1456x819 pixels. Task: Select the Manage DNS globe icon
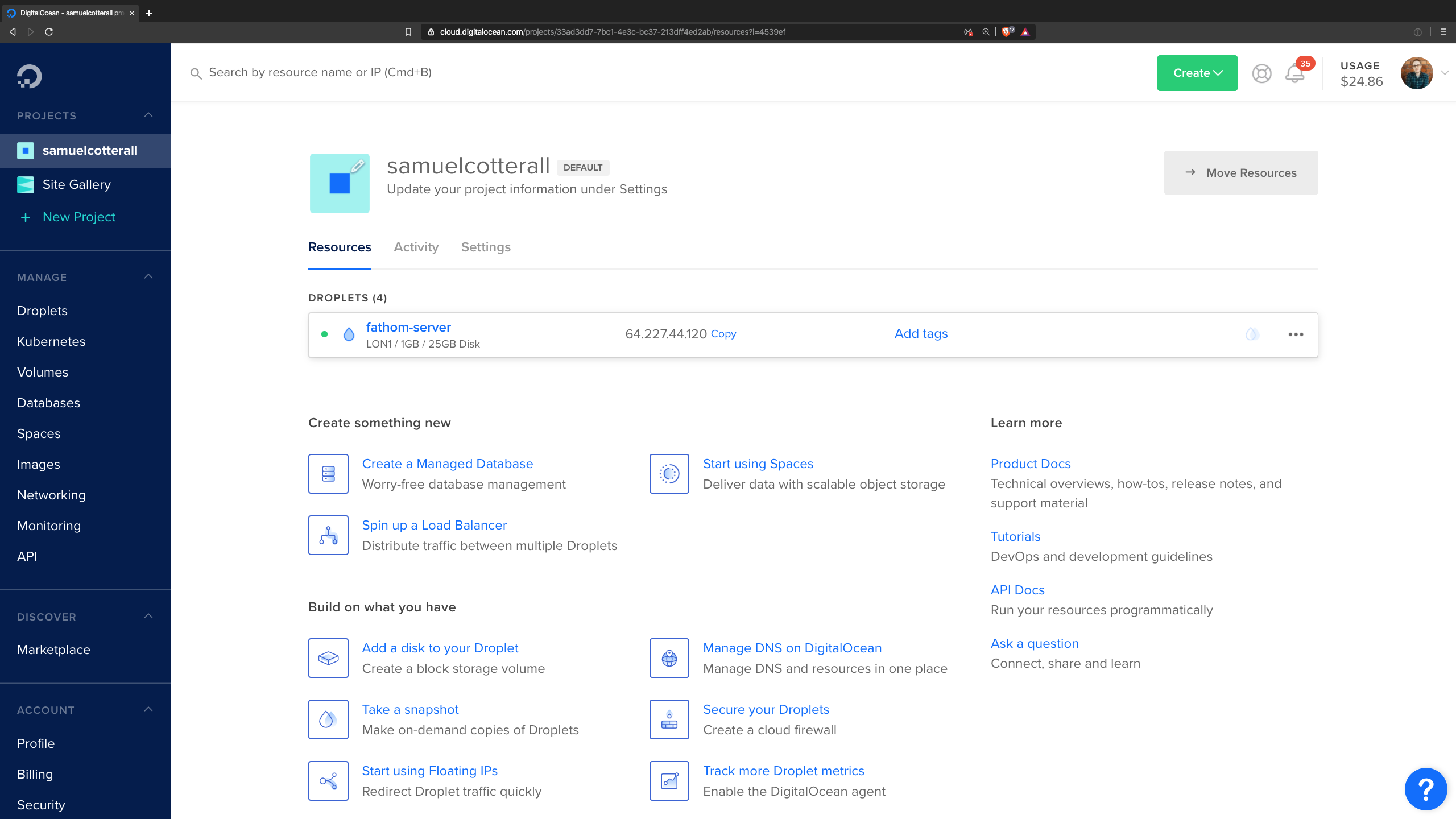coord(669,658)
